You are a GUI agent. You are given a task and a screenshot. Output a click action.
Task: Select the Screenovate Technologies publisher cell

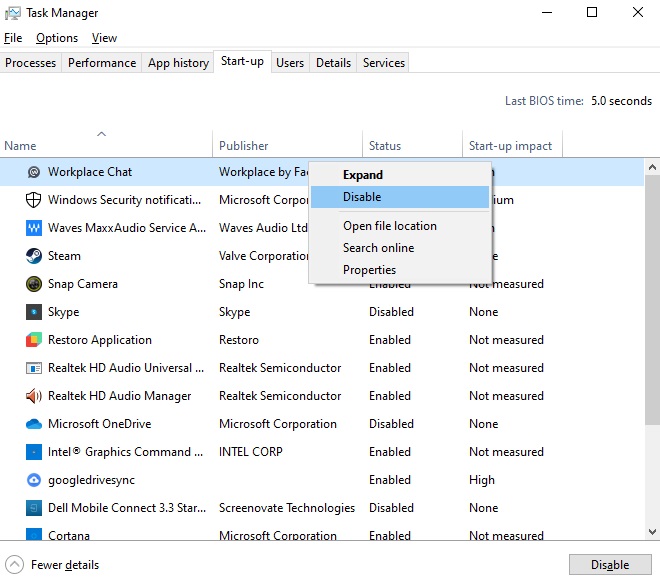287,508
